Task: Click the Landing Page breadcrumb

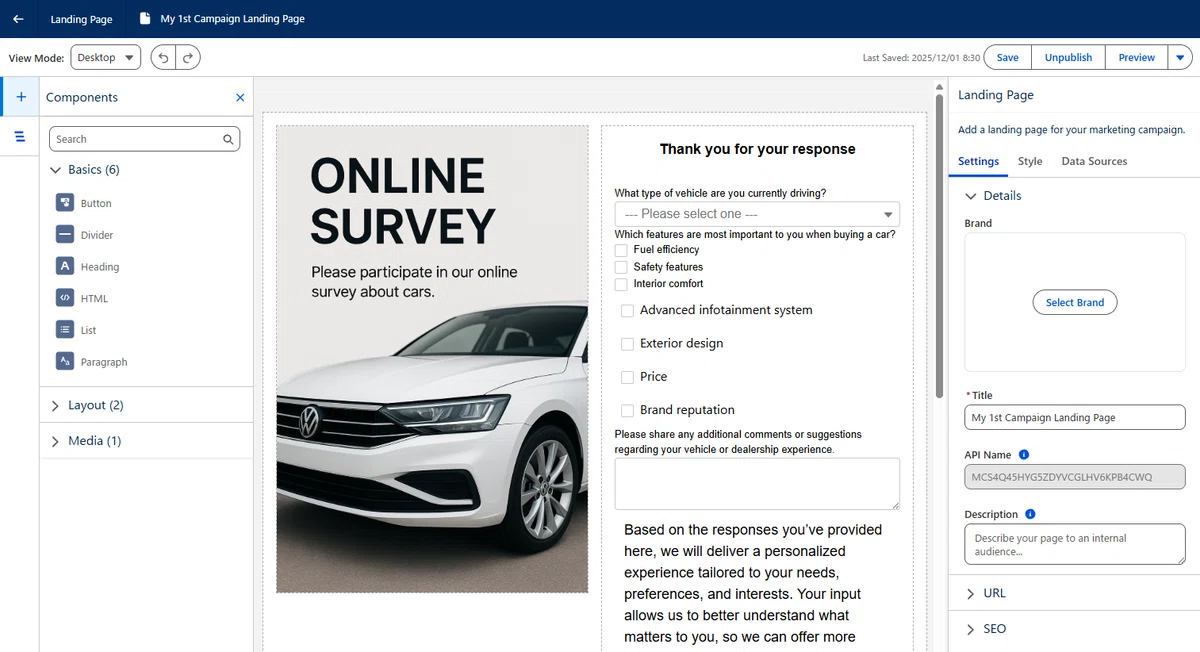Action: pos(81,19)
